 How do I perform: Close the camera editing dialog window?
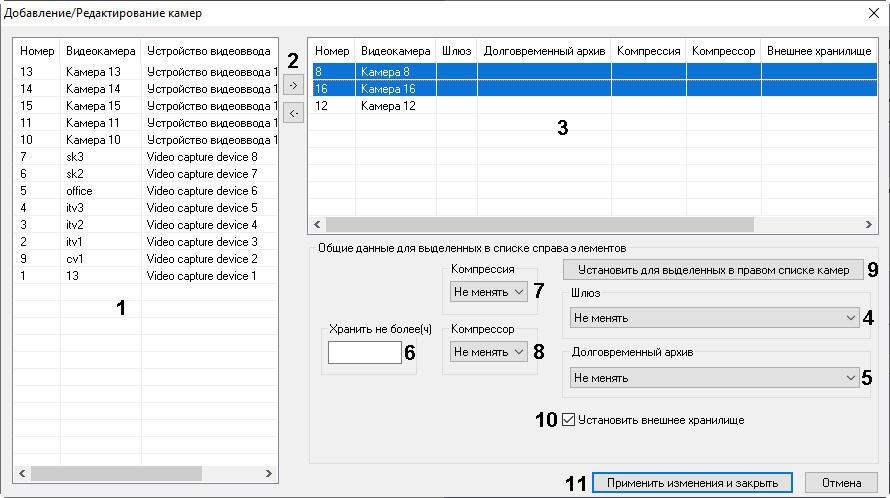tap(872, 13)
